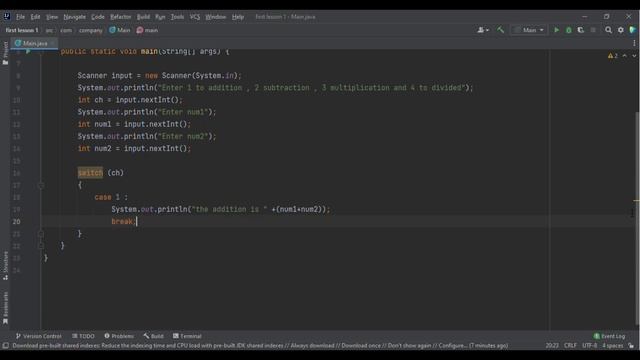Viewport: 640px width, 360px height.
Task: Open the Build menu
Action: pyautogui.click(x=143, y=17)
